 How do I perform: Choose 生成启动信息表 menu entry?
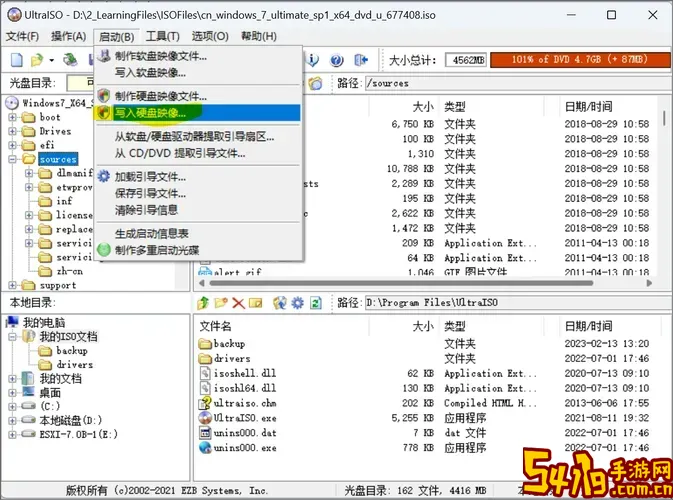198,233
